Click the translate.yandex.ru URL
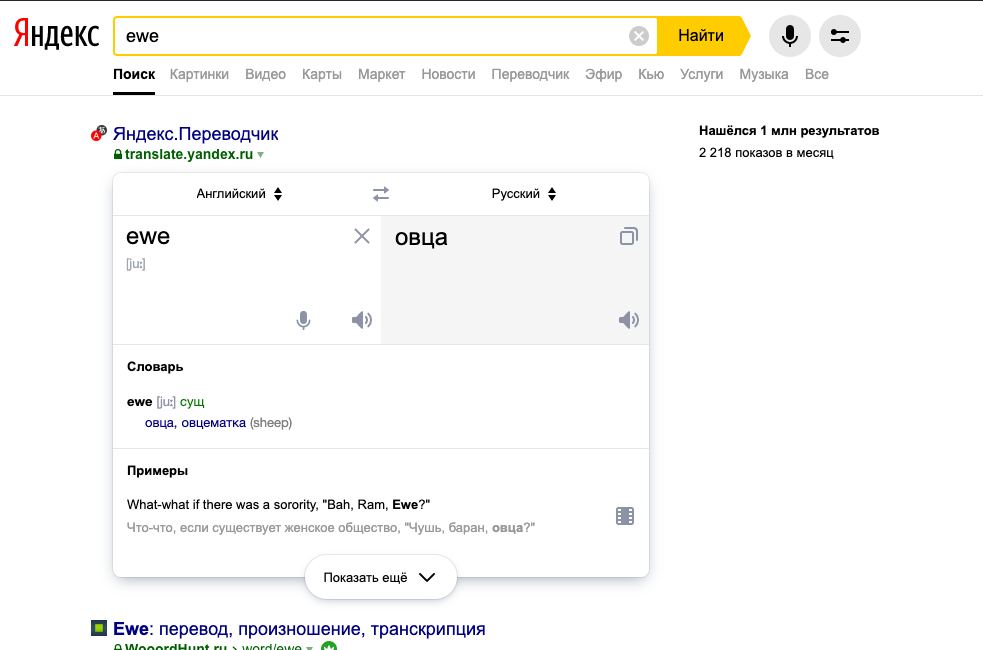This screenshot has height=650, width=983. tap(189, 154)
